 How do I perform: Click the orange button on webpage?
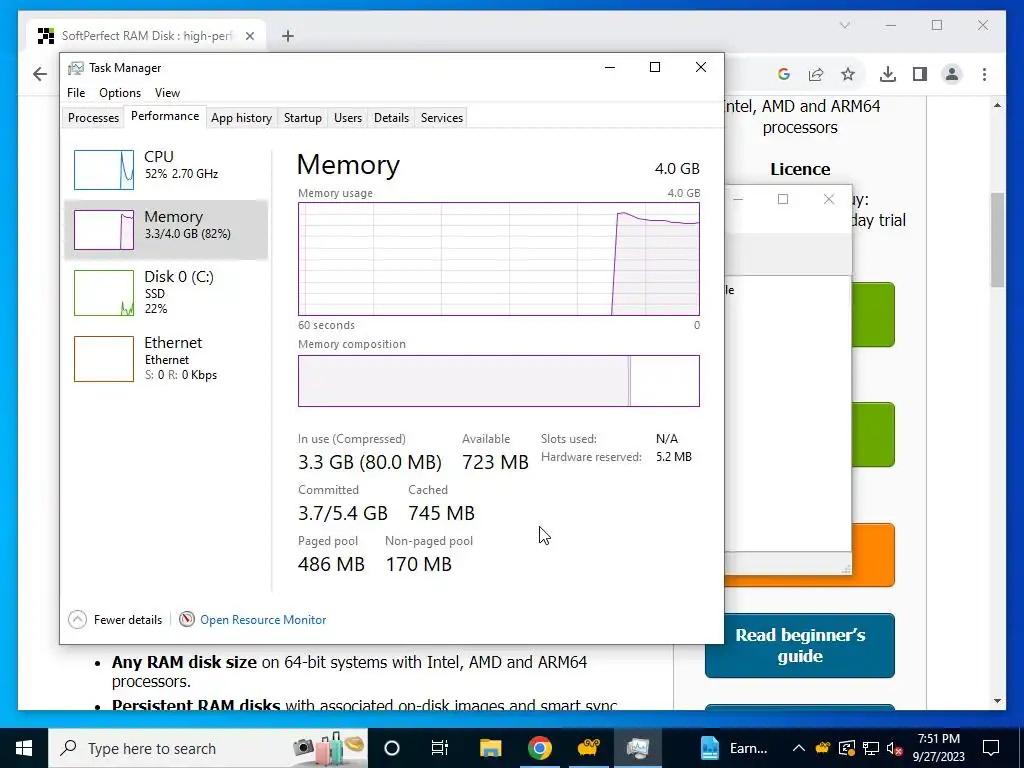(x=873, y=555)
